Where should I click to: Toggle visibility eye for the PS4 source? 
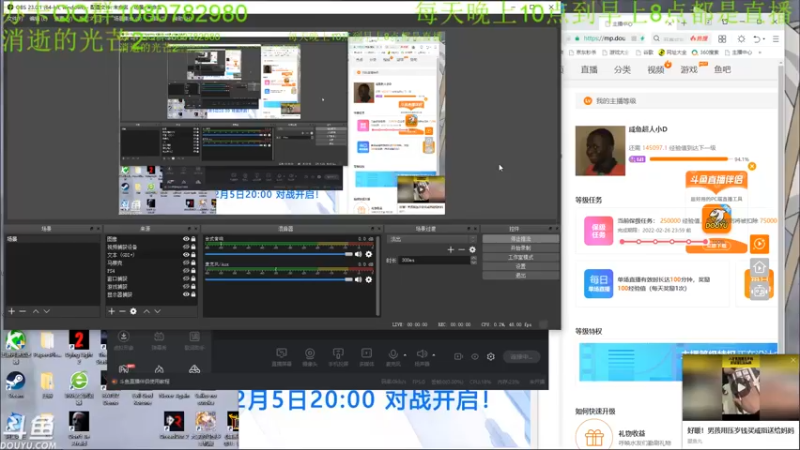point(186,271)
